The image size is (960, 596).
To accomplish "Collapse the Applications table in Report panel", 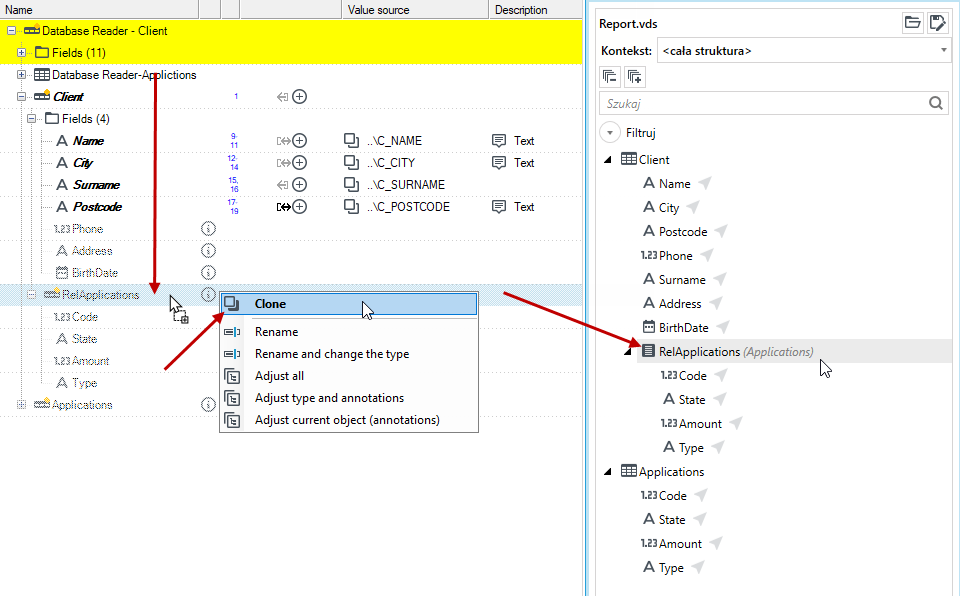I will [608, 472].
